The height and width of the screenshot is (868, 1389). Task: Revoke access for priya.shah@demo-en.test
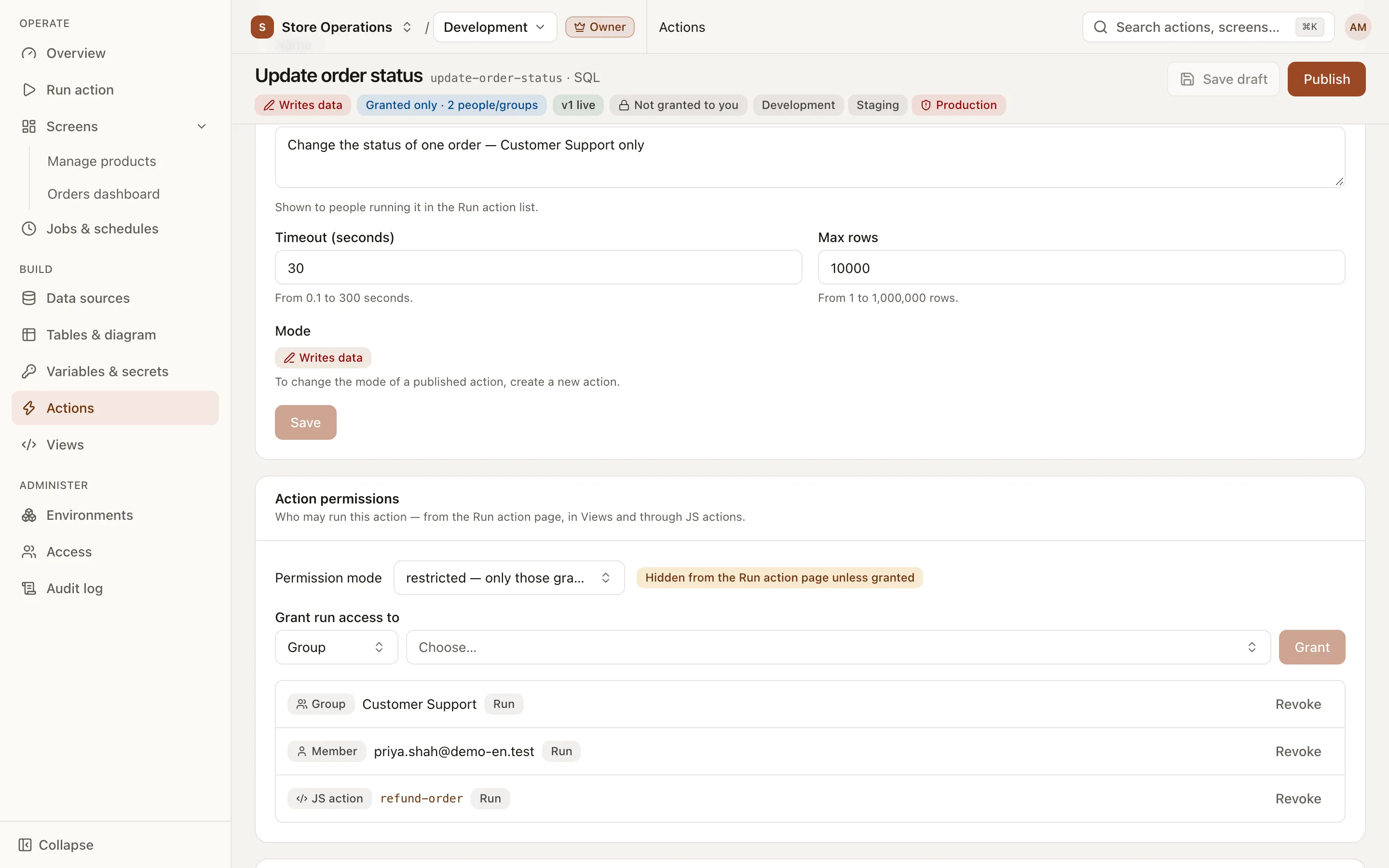click(x=1298, y=751)
